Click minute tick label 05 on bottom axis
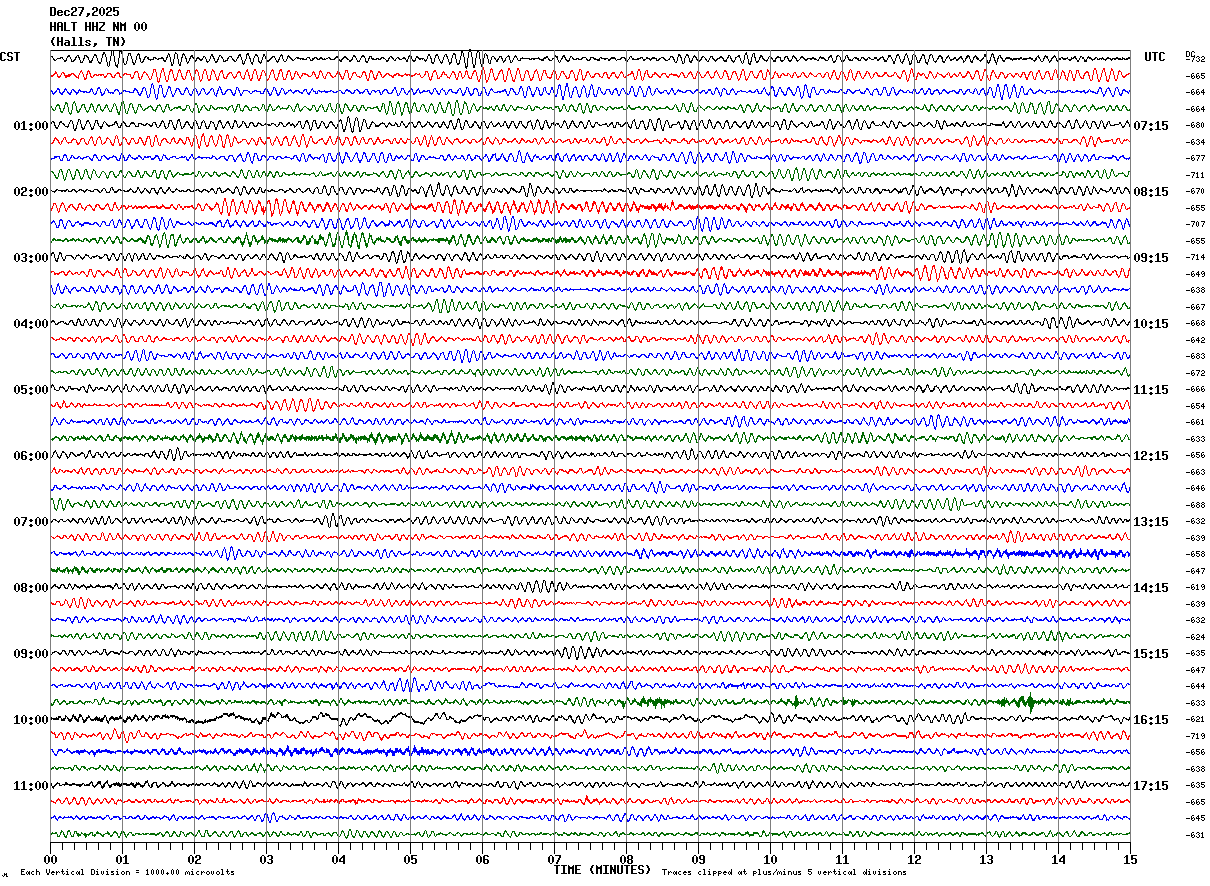 tap(410, 859)
